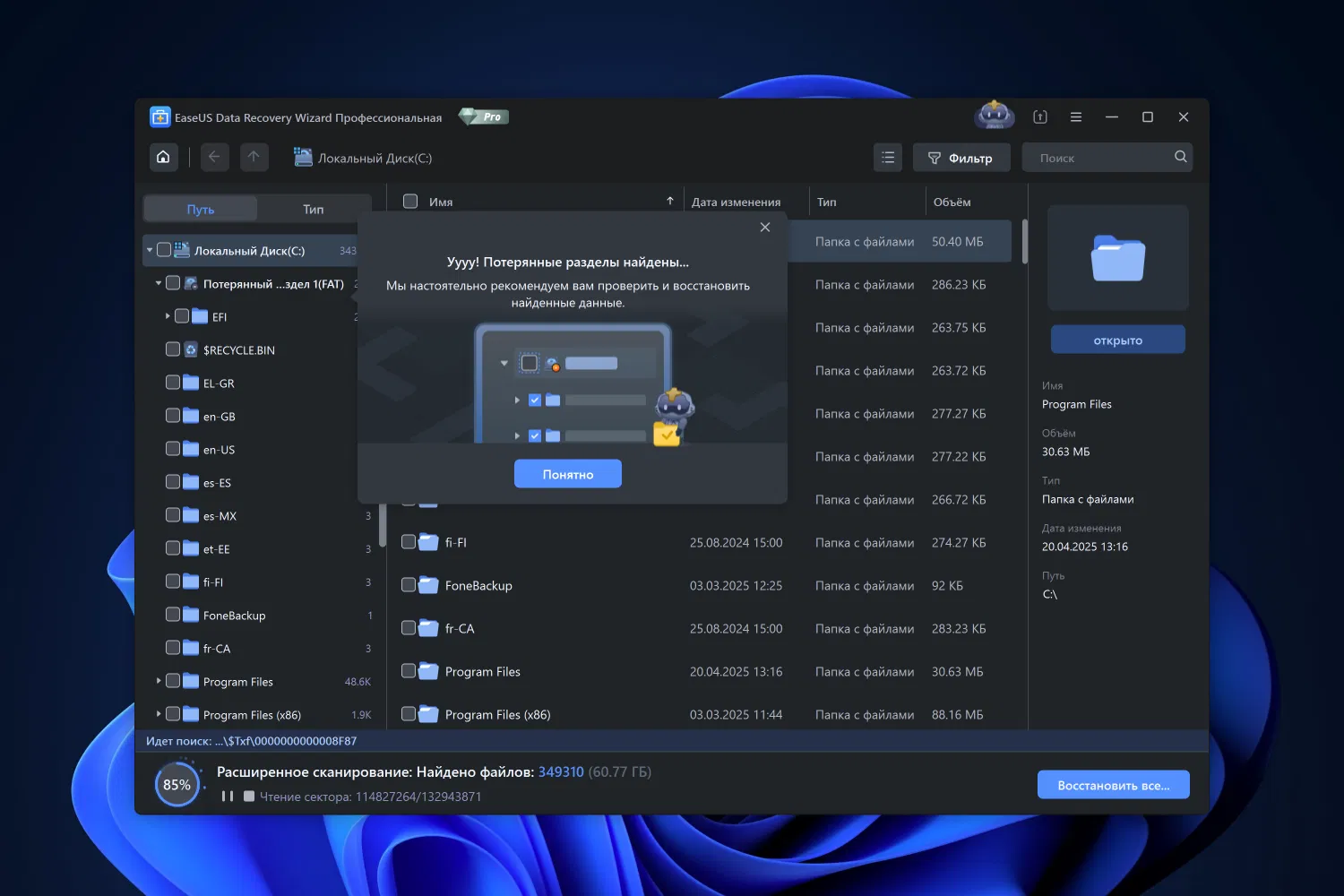Open the Фильтр filter button
The height and width of the screenshot is (896, 1344).
(x=961, y=158)
